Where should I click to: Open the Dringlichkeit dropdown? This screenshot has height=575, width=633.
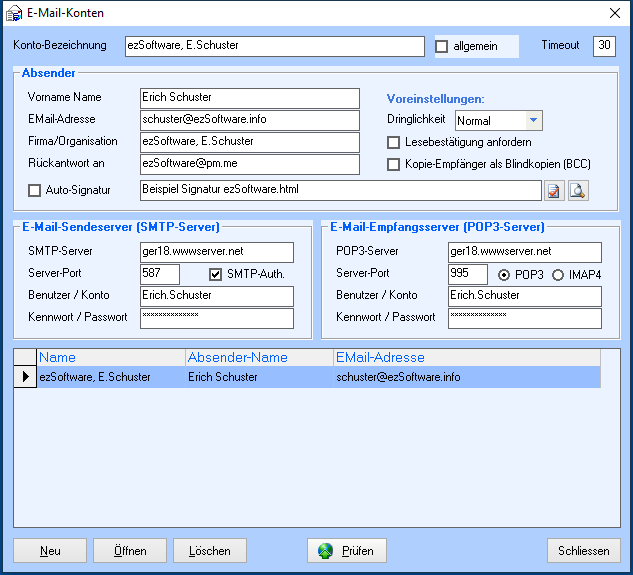coord(534,121)
